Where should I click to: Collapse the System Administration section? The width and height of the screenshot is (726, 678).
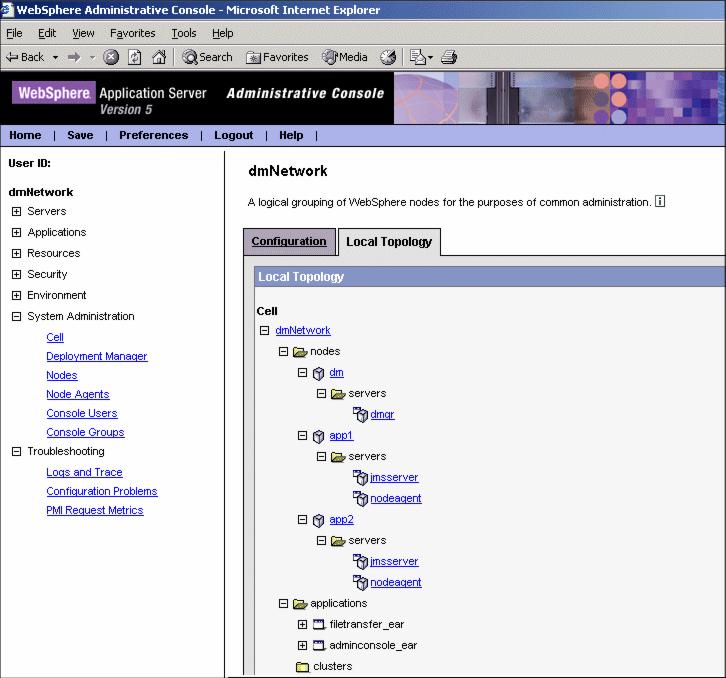coord(16,316)
